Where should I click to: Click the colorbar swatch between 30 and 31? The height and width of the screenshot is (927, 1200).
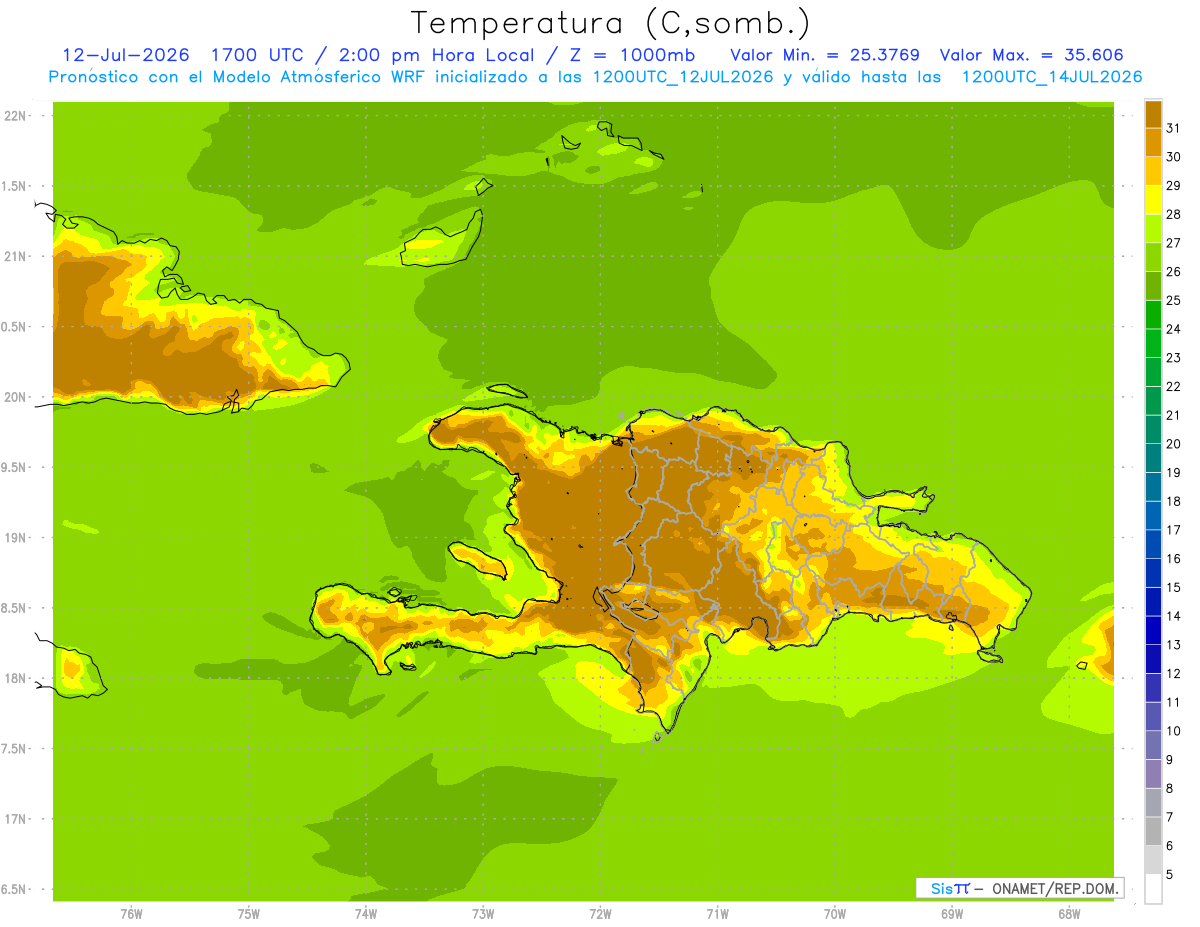[1153, 142]
